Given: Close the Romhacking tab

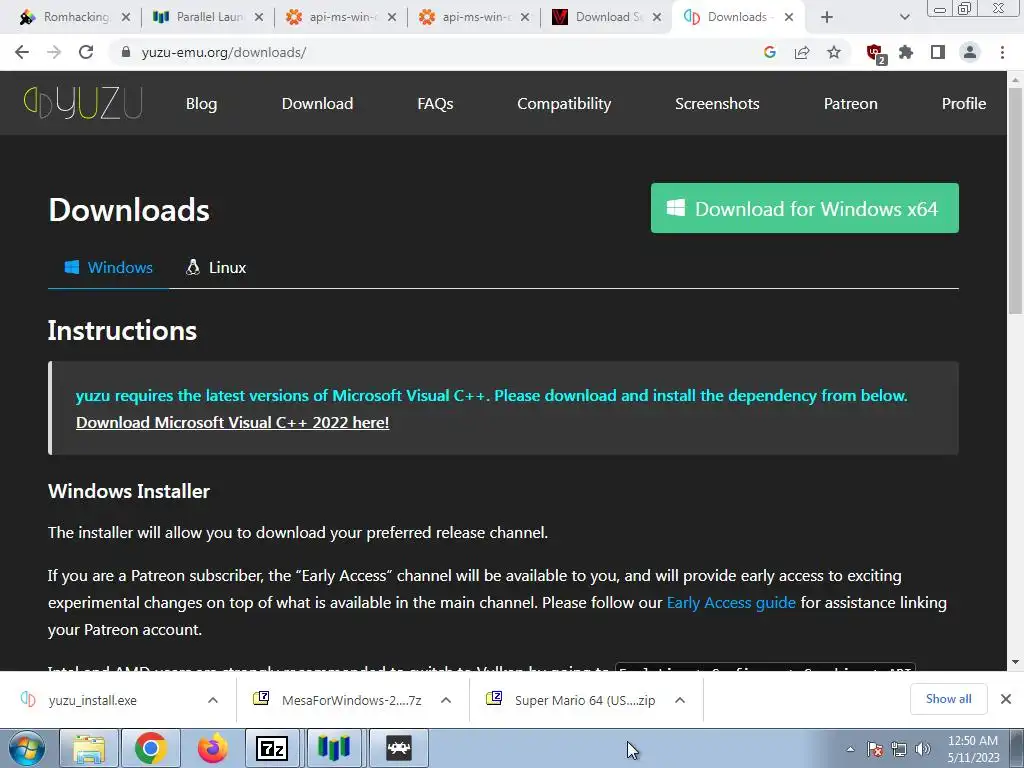Looking at the screenshot, I should (125, 18).
